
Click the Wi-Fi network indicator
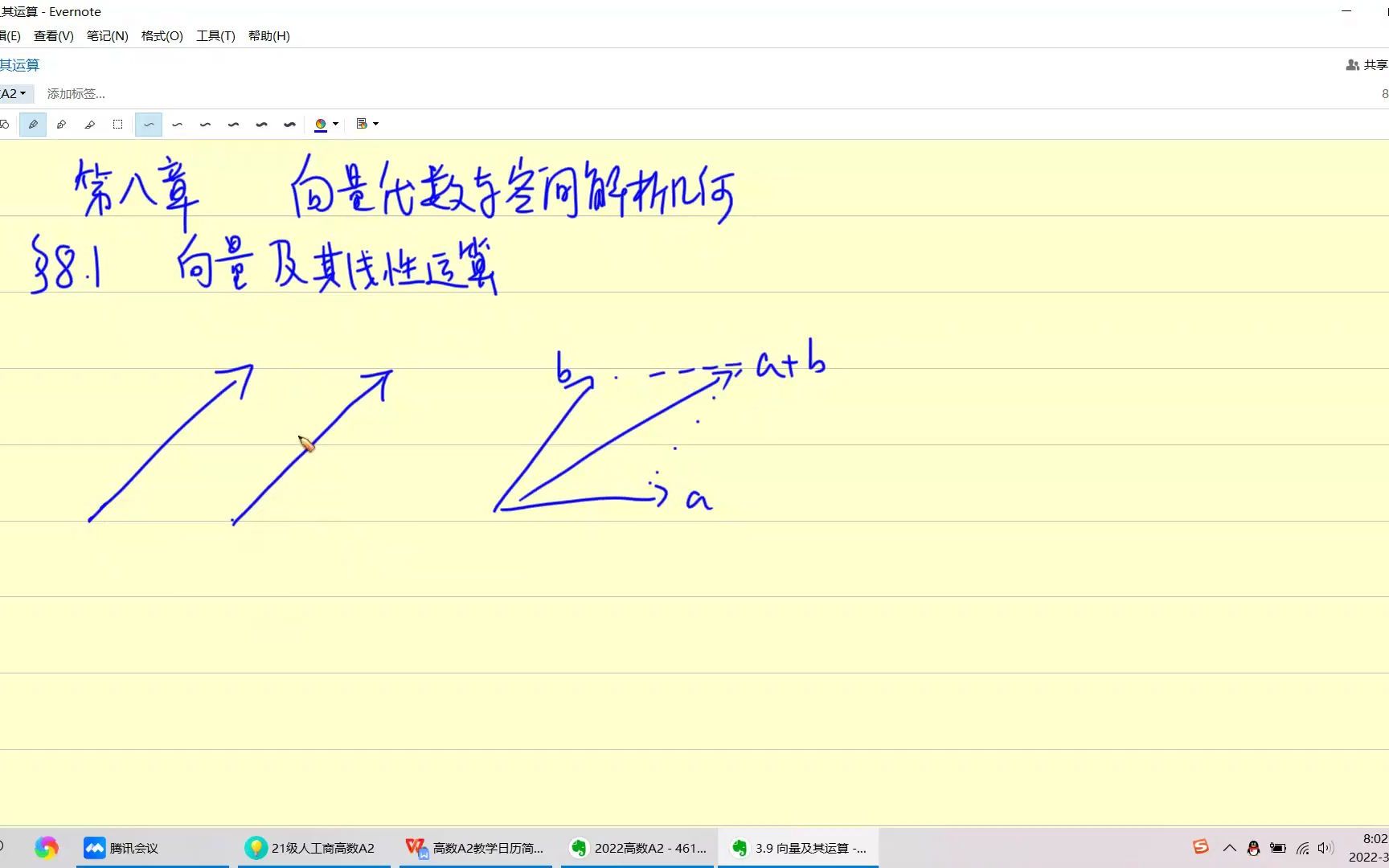(x=1301, y=847)
